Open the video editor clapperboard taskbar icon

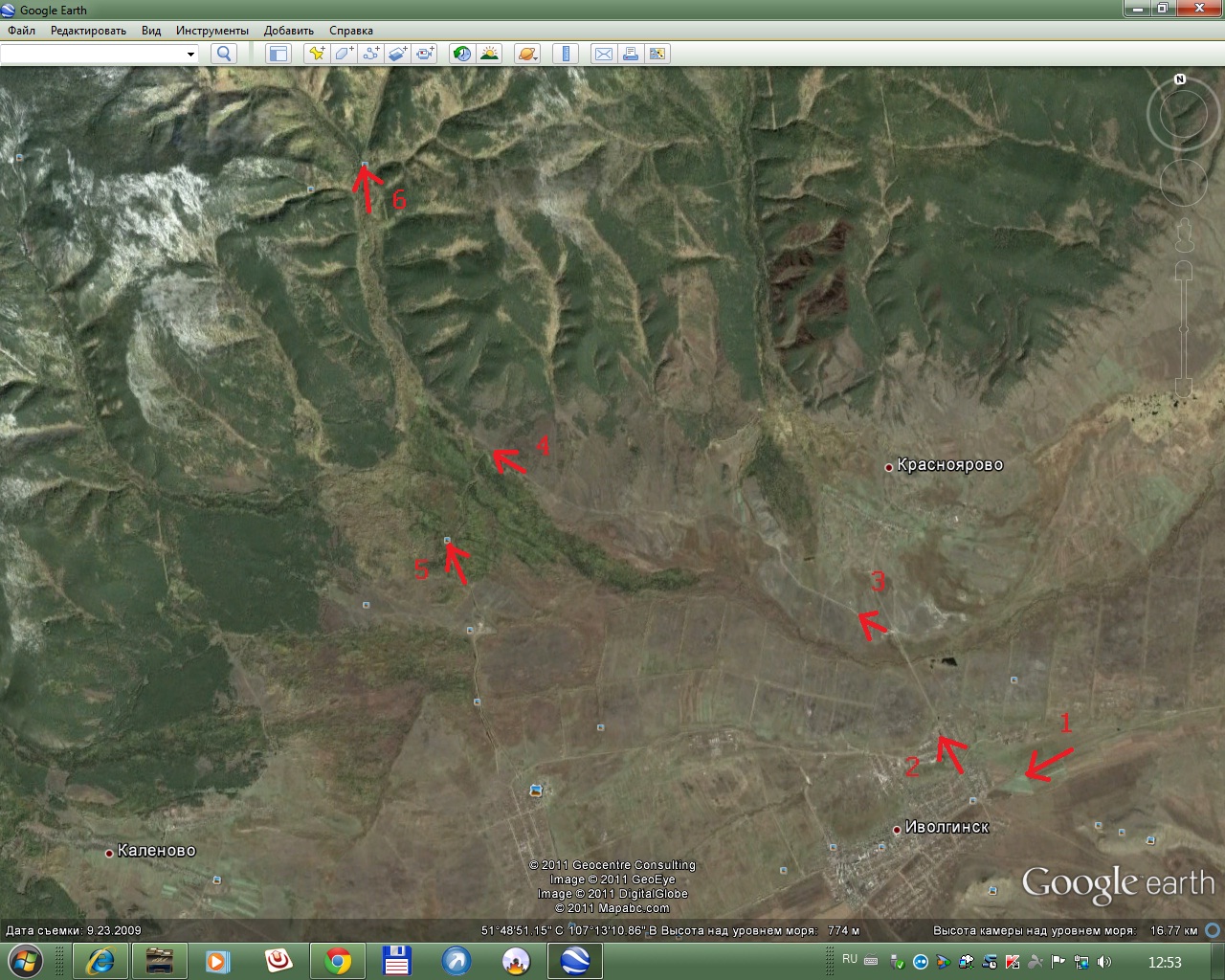coord(159,961)
